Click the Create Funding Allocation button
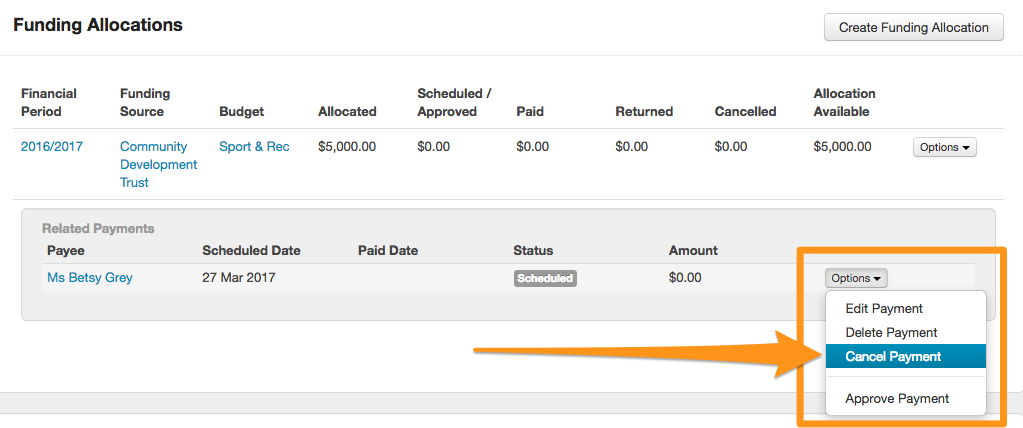This screenshot has height=428, width=1023. pyautogui.click(x=913, y=27)
